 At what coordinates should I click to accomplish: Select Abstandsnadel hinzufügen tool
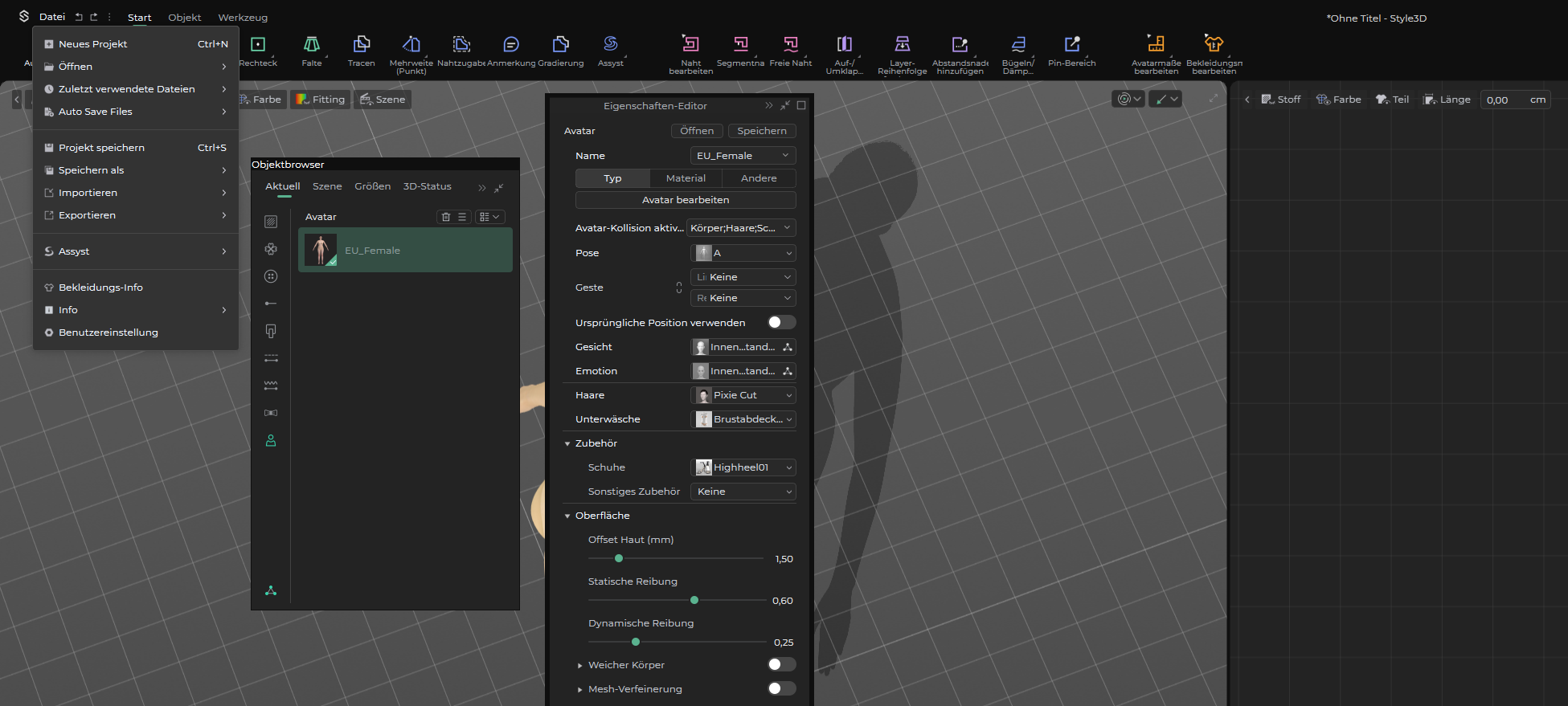tap(960, 54)
